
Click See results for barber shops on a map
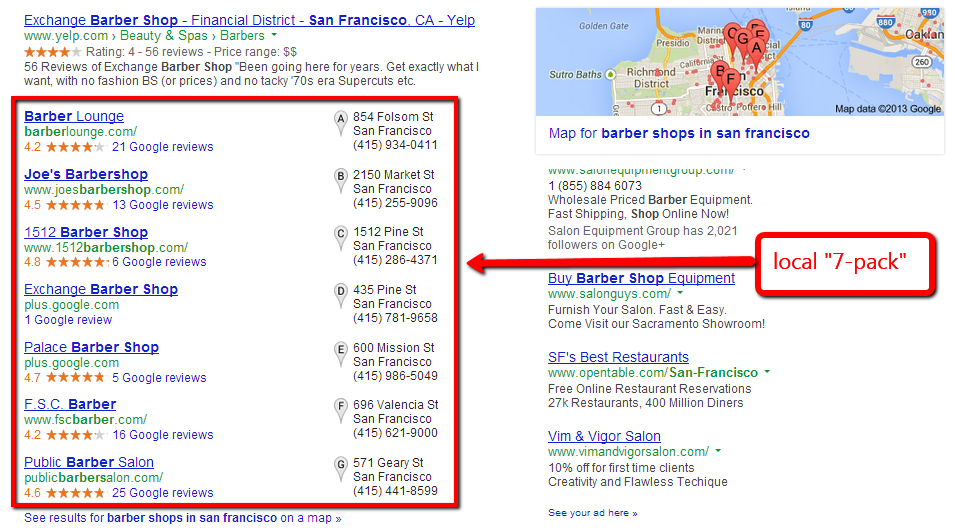tap(183, 518)
